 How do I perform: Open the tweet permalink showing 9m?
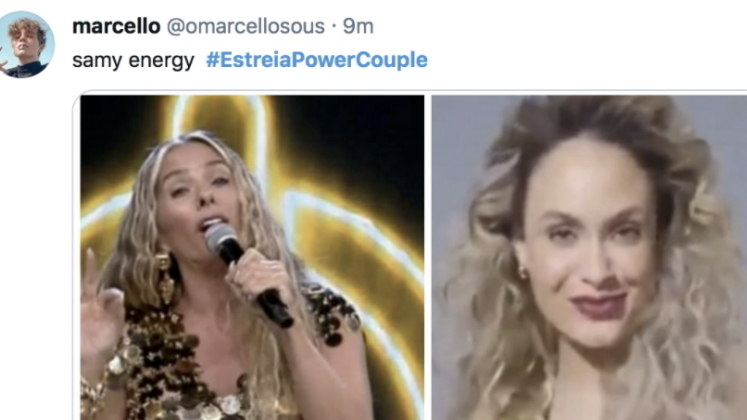(358, 27)
